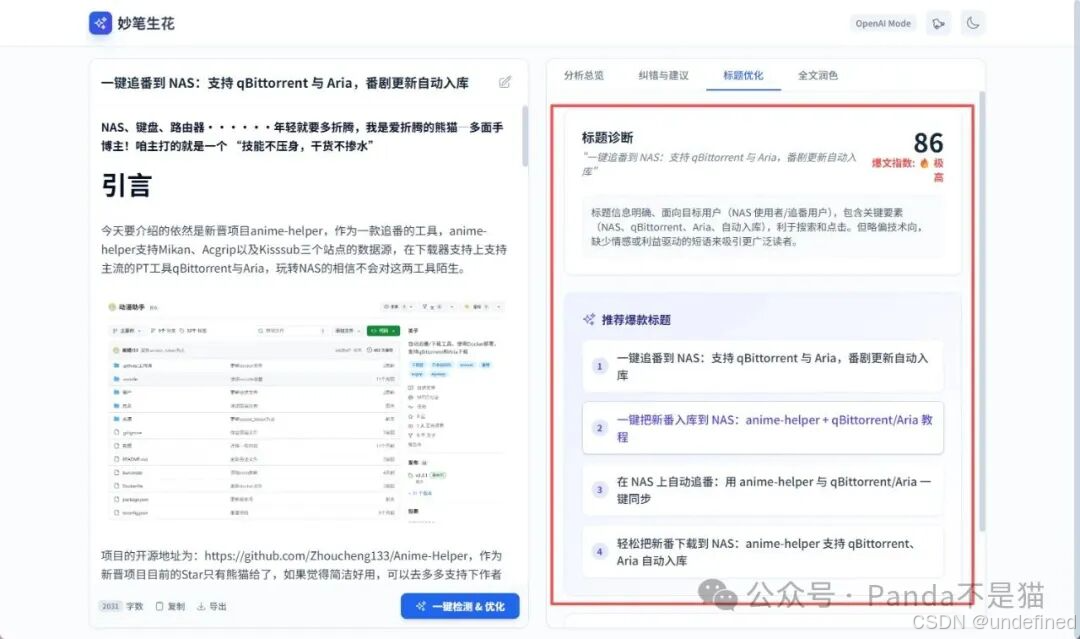Click the 导出 export button
This screenshot has height=639, width=1080.
coord(211,606)
